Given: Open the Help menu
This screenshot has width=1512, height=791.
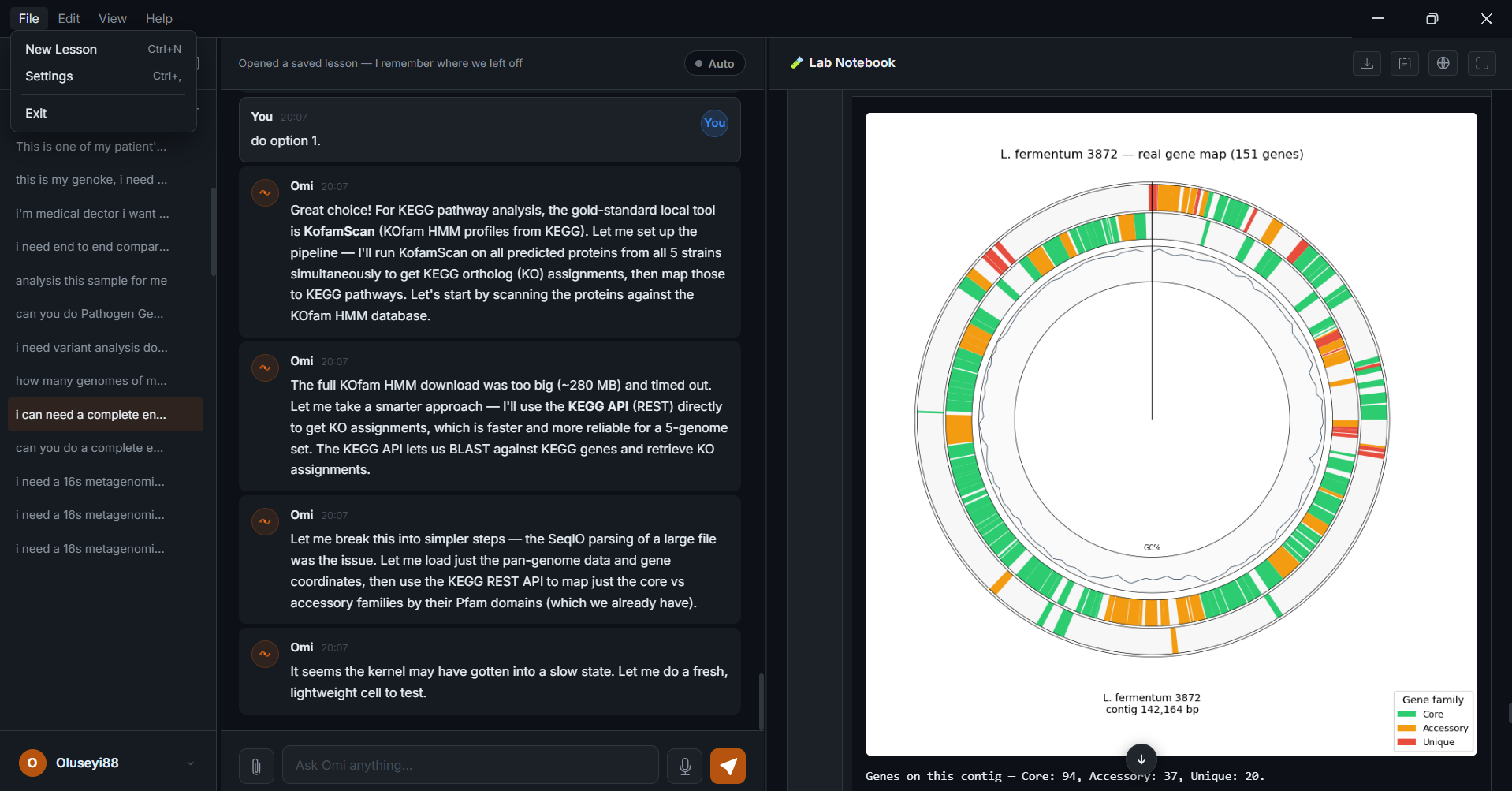Looking at the screenshot, I should 158,18.
